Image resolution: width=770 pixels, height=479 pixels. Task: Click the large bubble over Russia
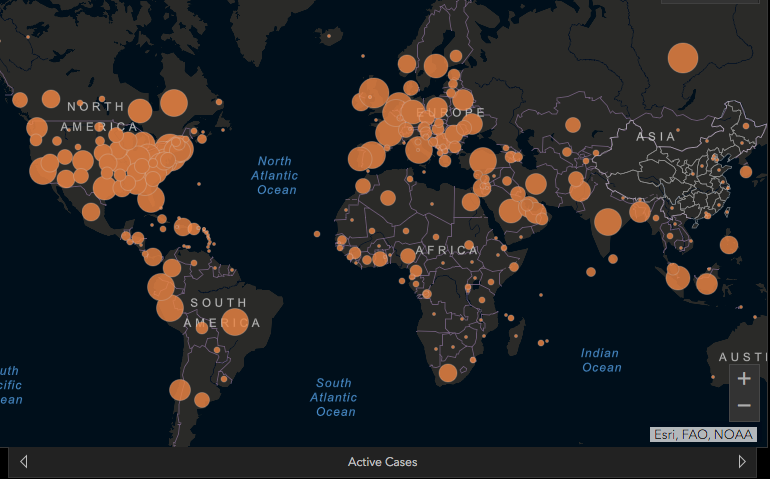683,58
